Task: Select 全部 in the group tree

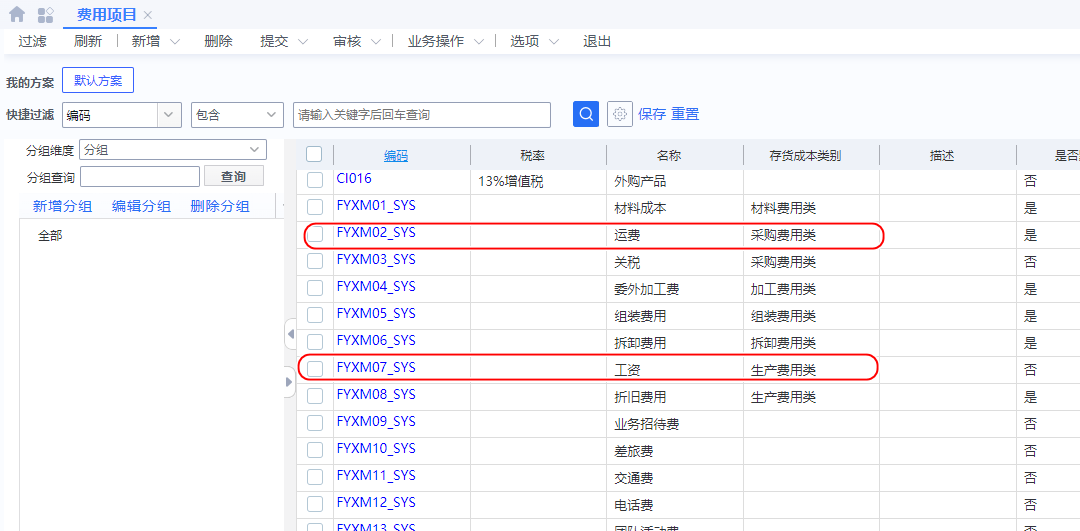Action: pos(50,236)
